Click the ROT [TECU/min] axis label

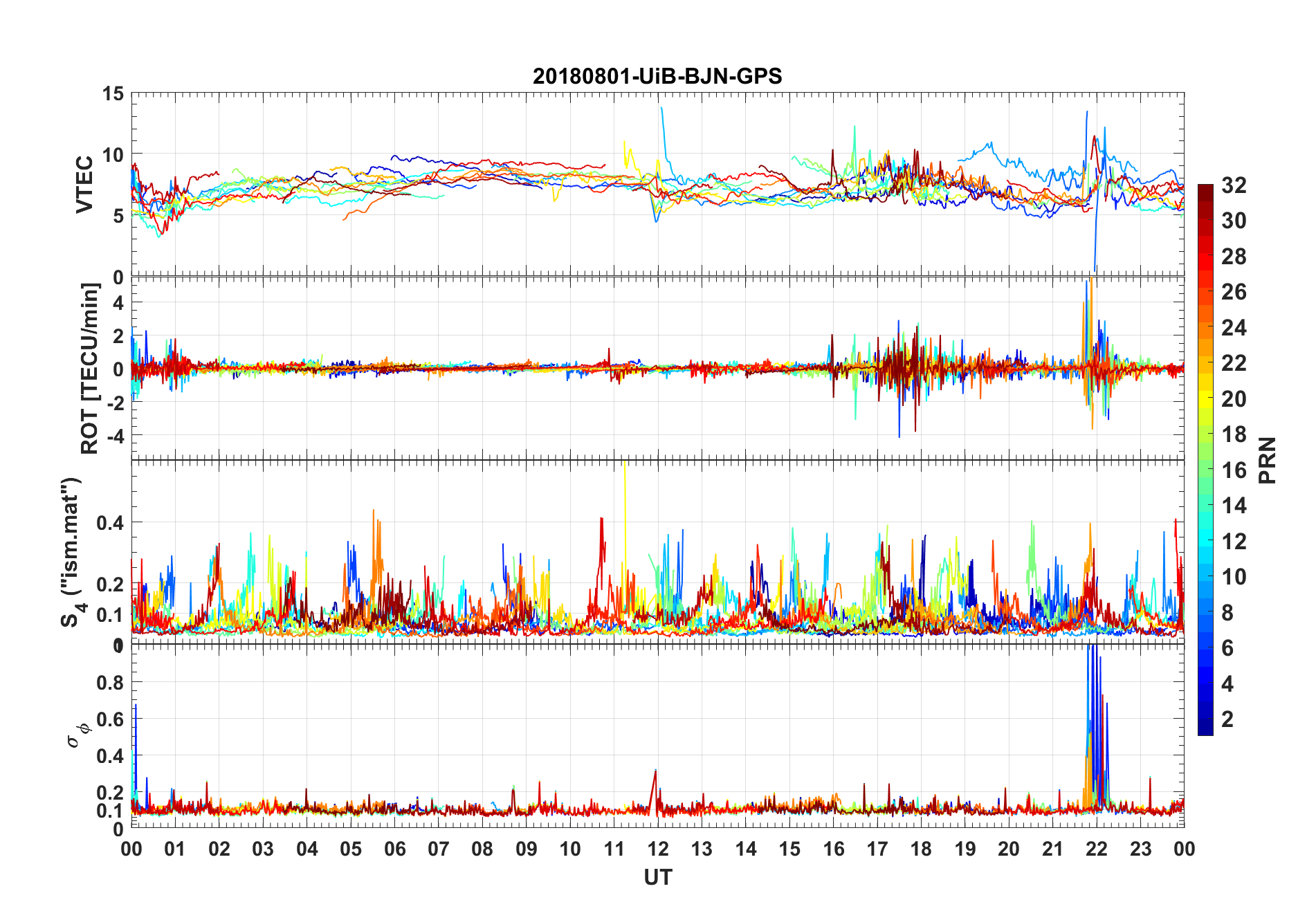coord(90,368)
